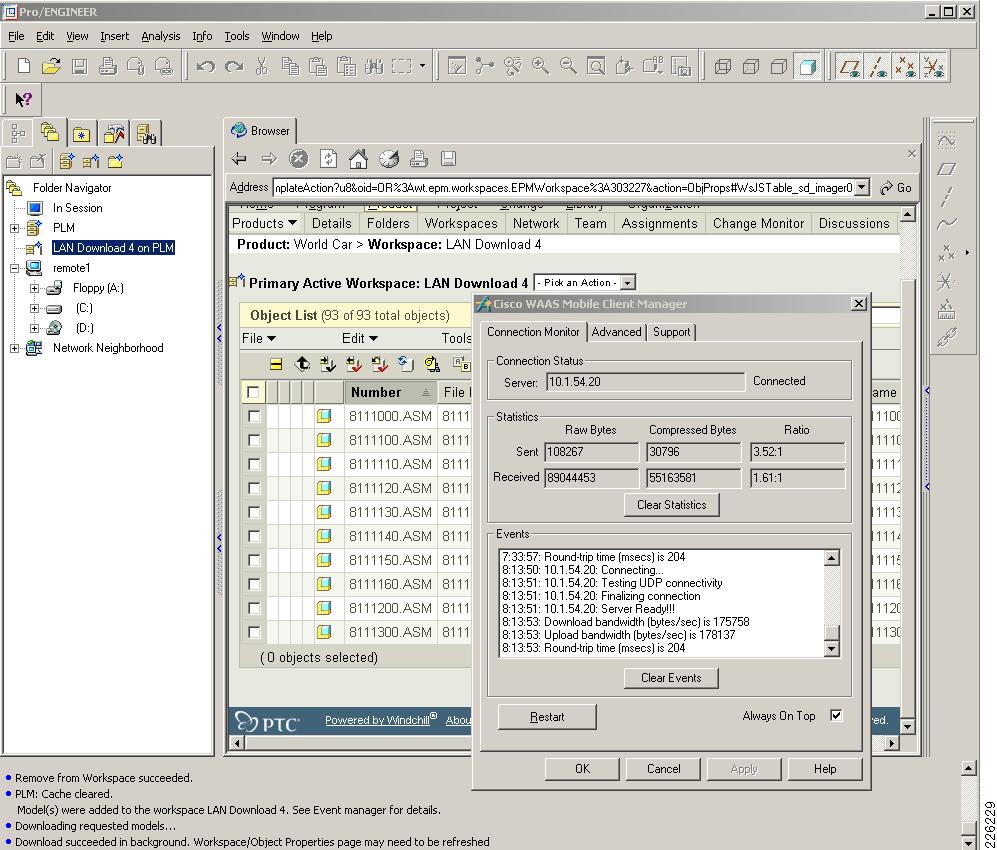Open the Products dropdown in Windchill navigation

pos(265,223)
